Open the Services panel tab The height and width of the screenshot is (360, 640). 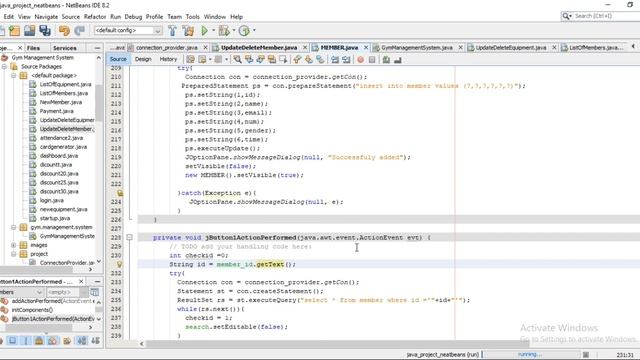click(64, 48)
